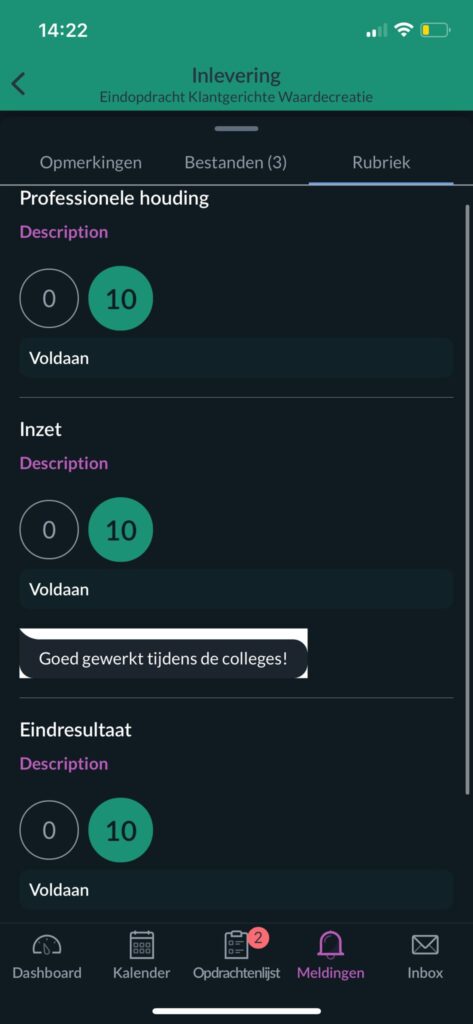Open the Kalender calendar icon
The image size is (473, 1024).
(x=142, y=944)
